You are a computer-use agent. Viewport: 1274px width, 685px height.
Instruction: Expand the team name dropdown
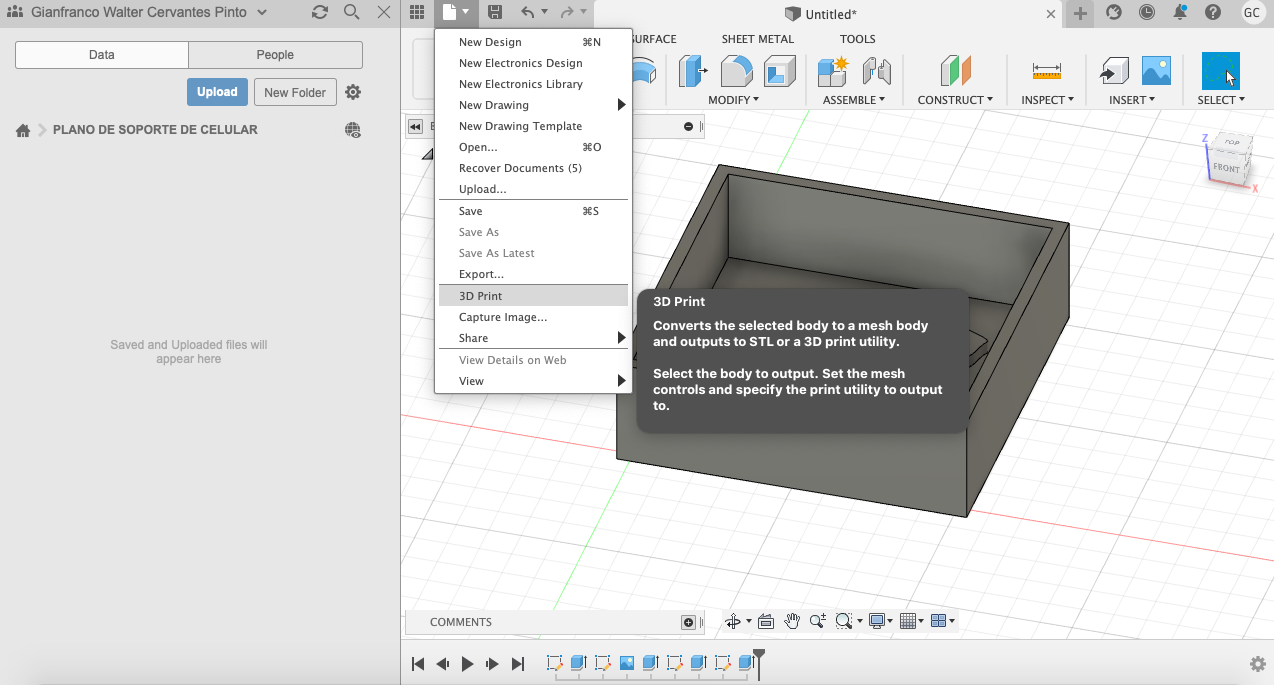click(x=262, y=13)
